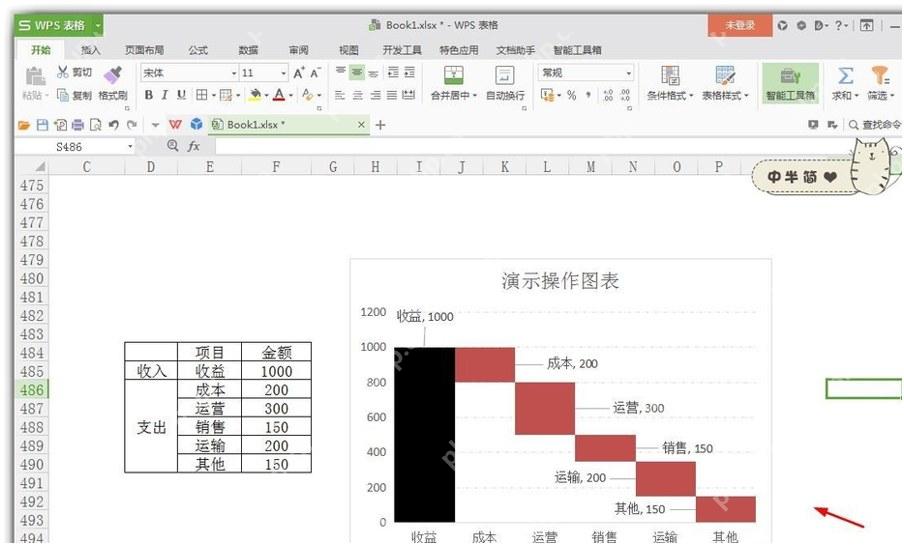Click increase indent icon
The width and height of the screenshot is (904, 545).
409,72
